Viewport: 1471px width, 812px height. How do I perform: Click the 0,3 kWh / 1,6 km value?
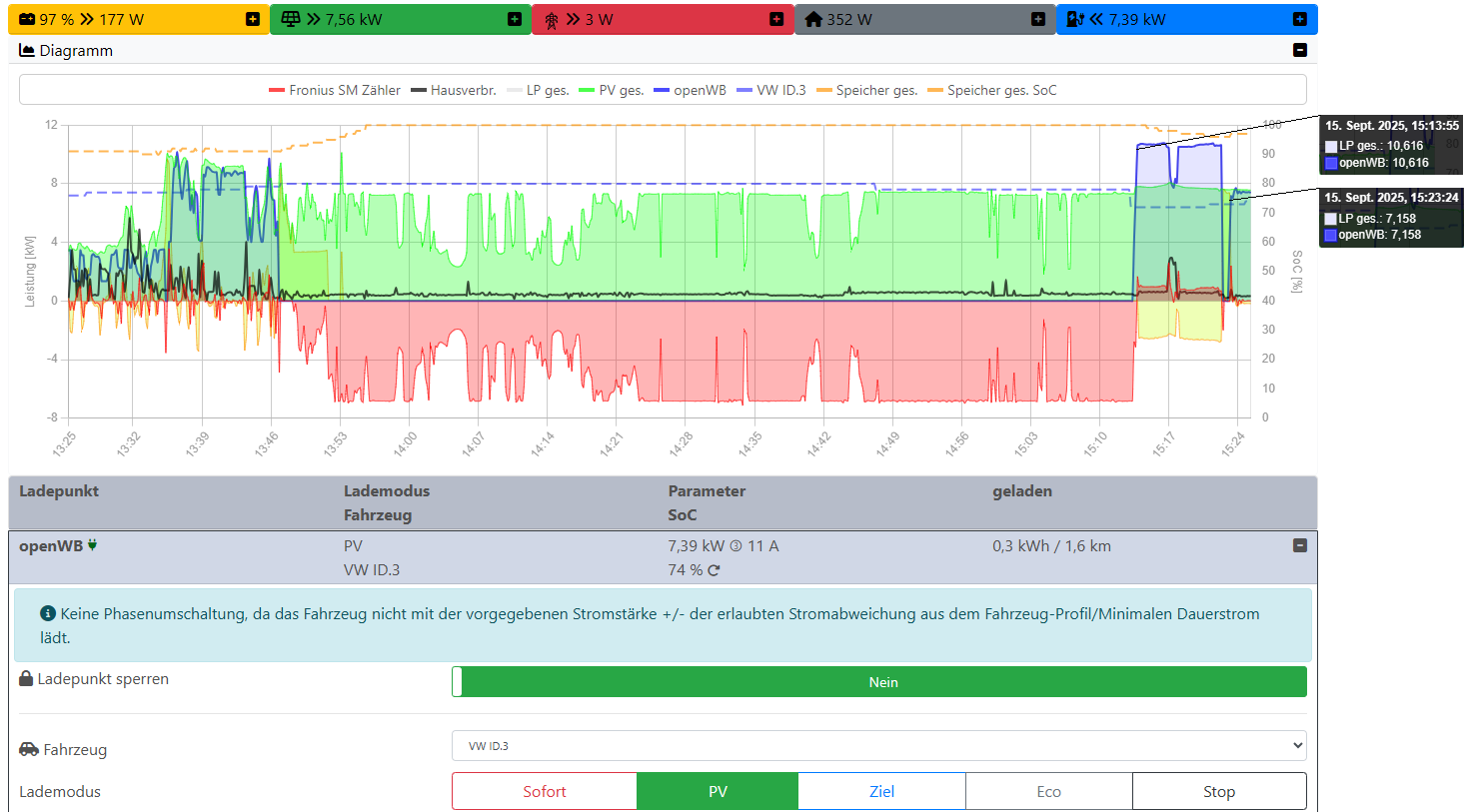coord(1051,546)
